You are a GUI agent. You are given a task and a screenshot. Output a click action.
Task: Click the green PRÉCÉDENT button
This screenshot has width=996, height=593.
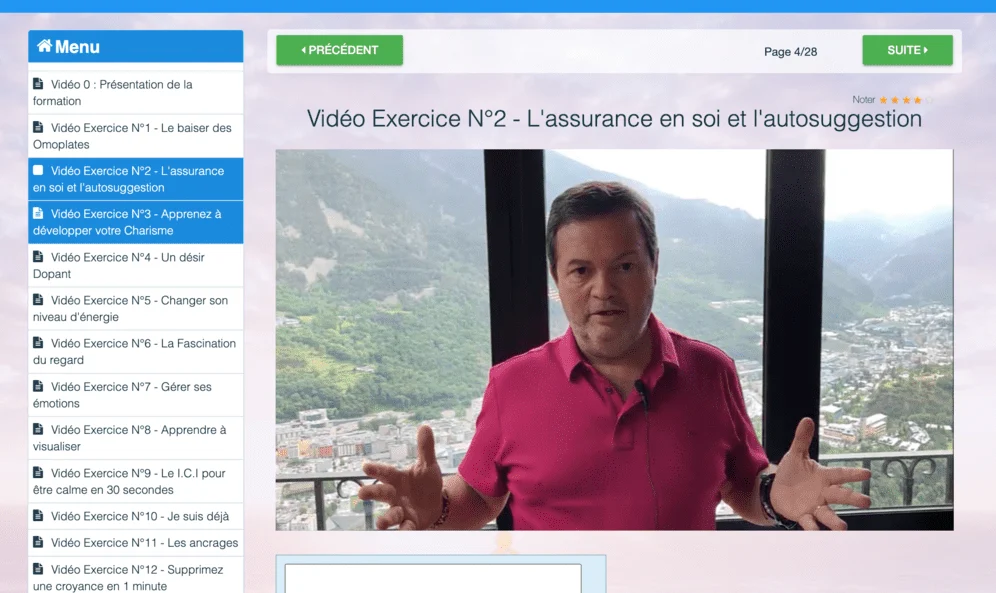click(x=339, y=50)
